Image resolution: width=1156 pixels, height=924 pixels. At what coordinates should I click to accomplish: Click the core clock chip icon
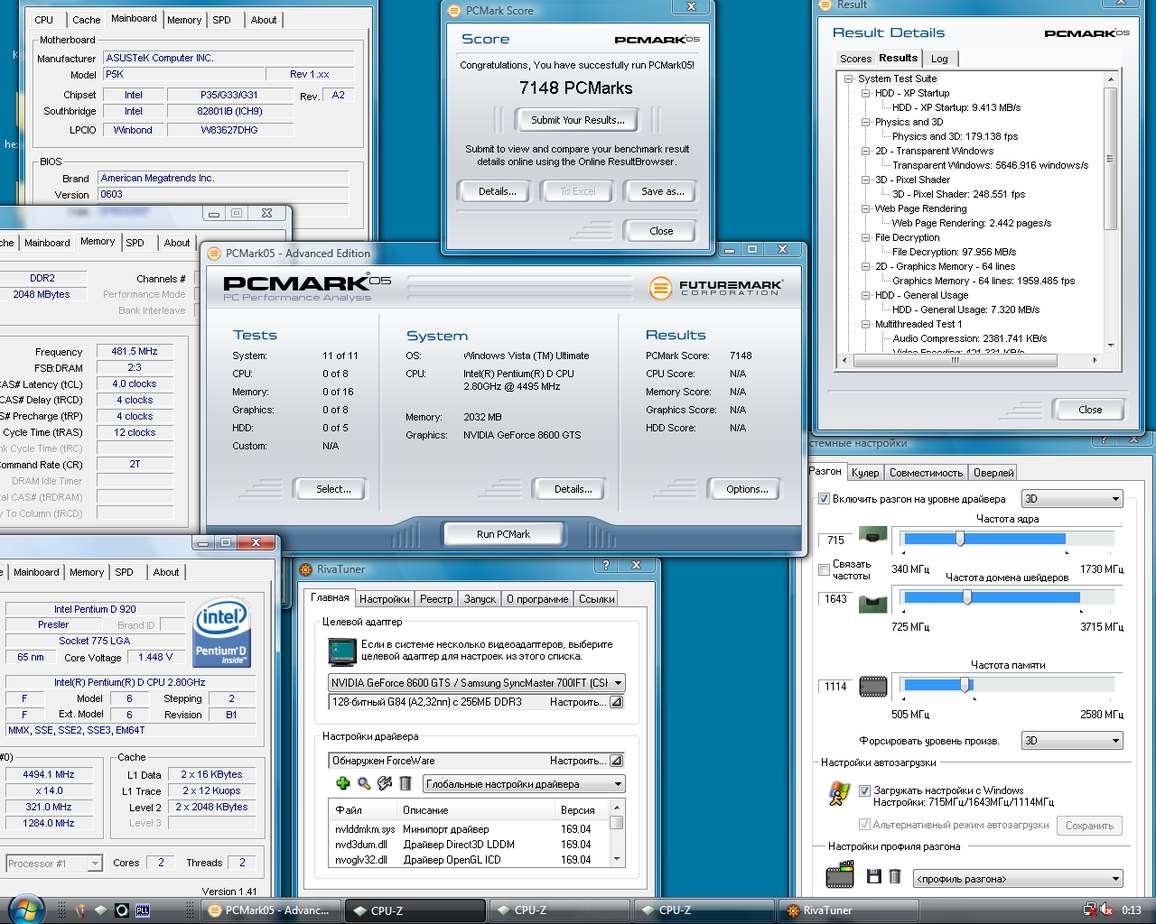pyautogui.click(x=872, y=535)
